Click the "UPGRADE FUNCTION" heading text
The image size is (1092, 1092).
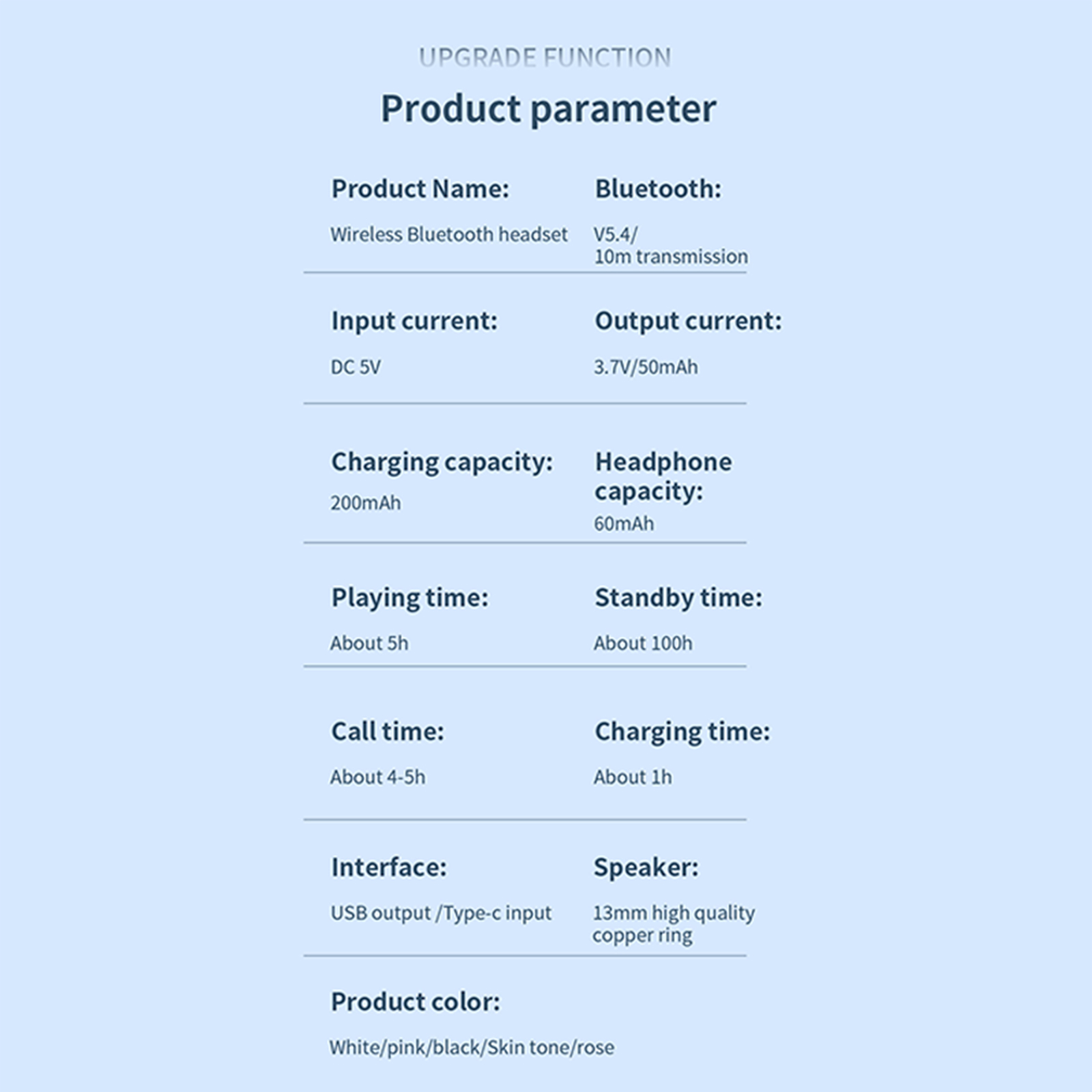pos(545,58)
